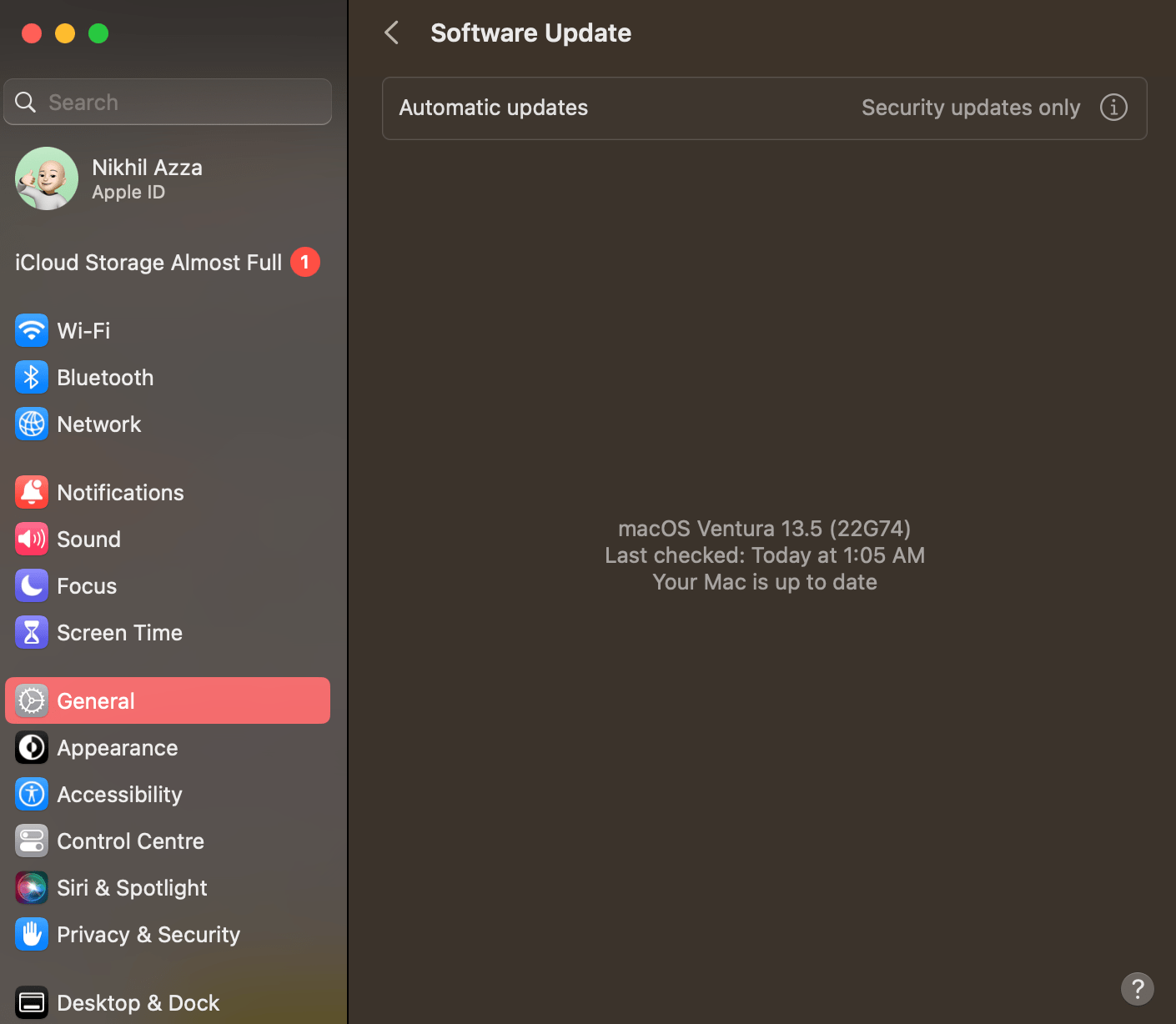Select Control Centre label in sidebar
This screenshot has height=1024, width=1176.
pyautogui.click(x=131, y=841)
